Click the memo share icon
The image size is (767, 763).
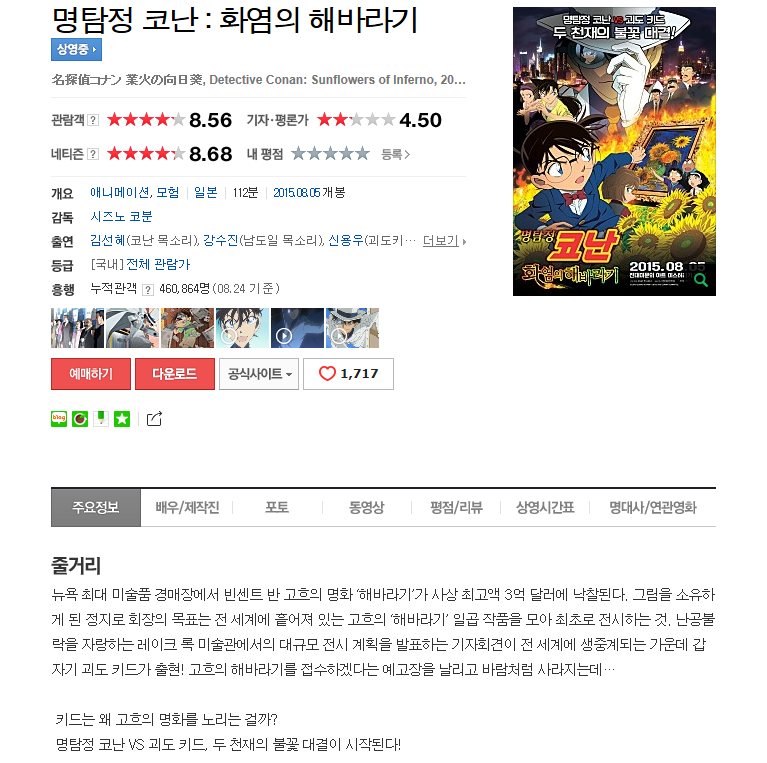coord(101,419)
